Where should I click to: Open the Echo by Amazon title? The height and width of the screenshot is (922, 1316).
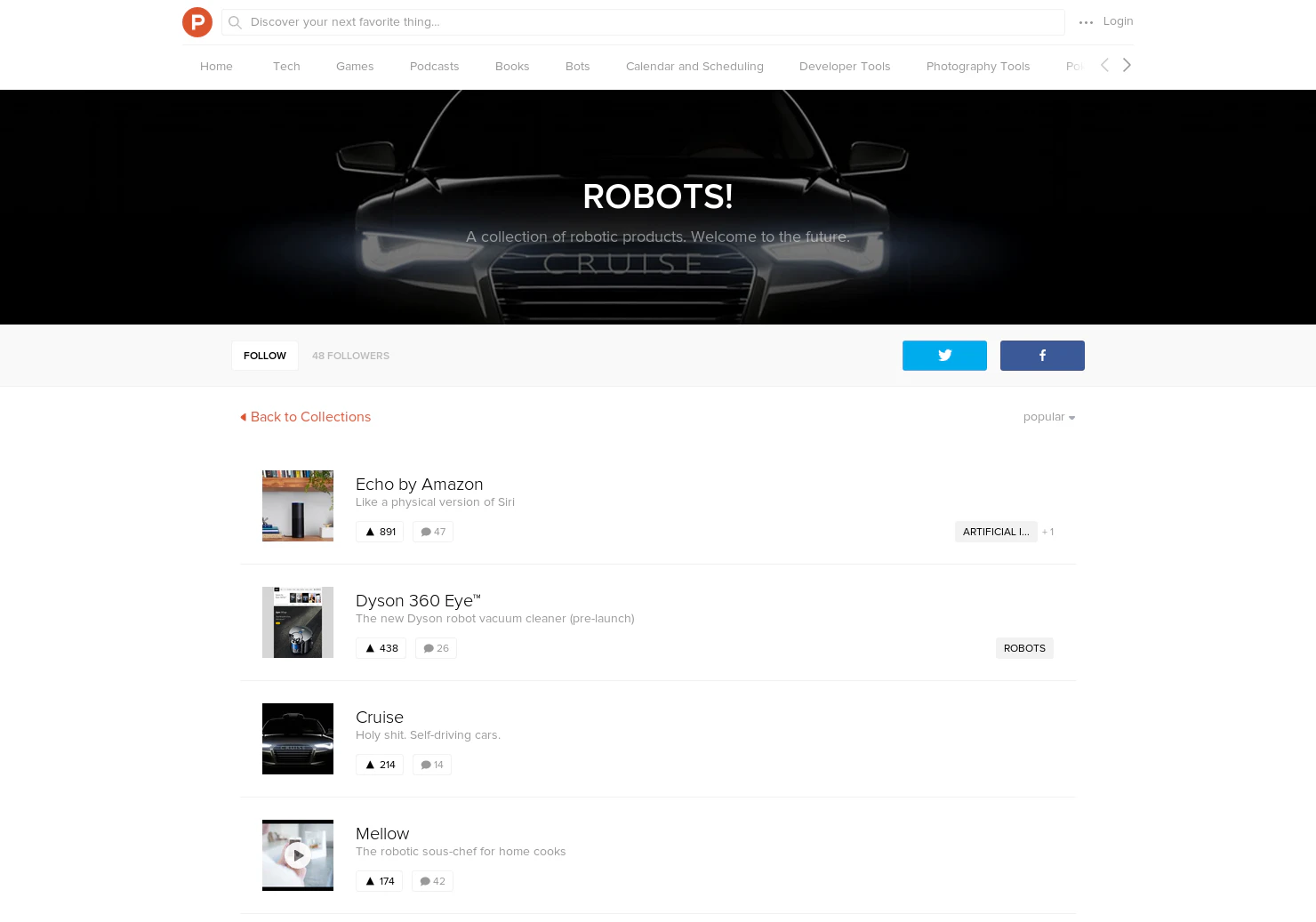(x=420, y=485)
